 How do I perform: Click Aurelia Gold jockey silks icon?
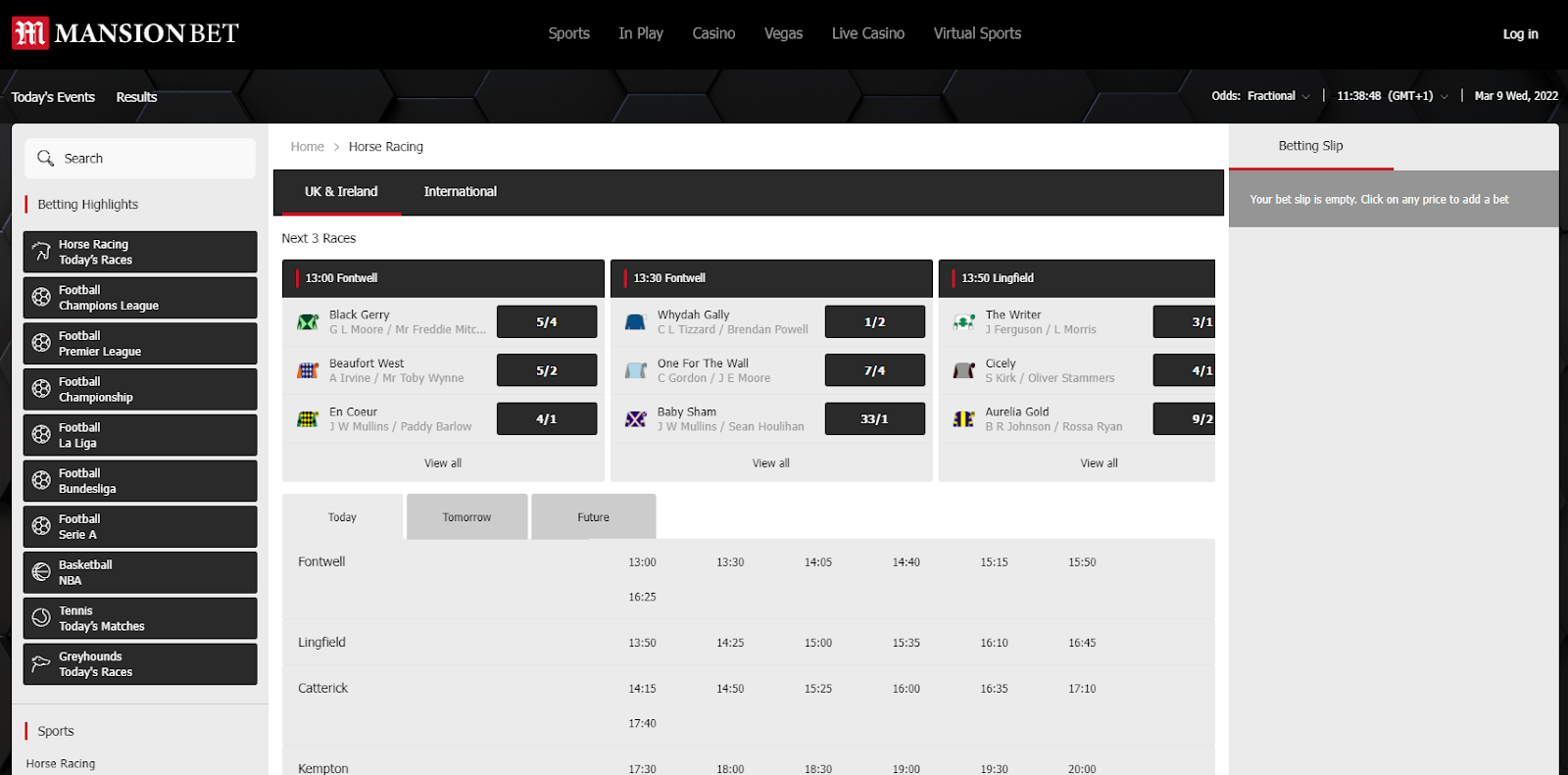[964, 418]
